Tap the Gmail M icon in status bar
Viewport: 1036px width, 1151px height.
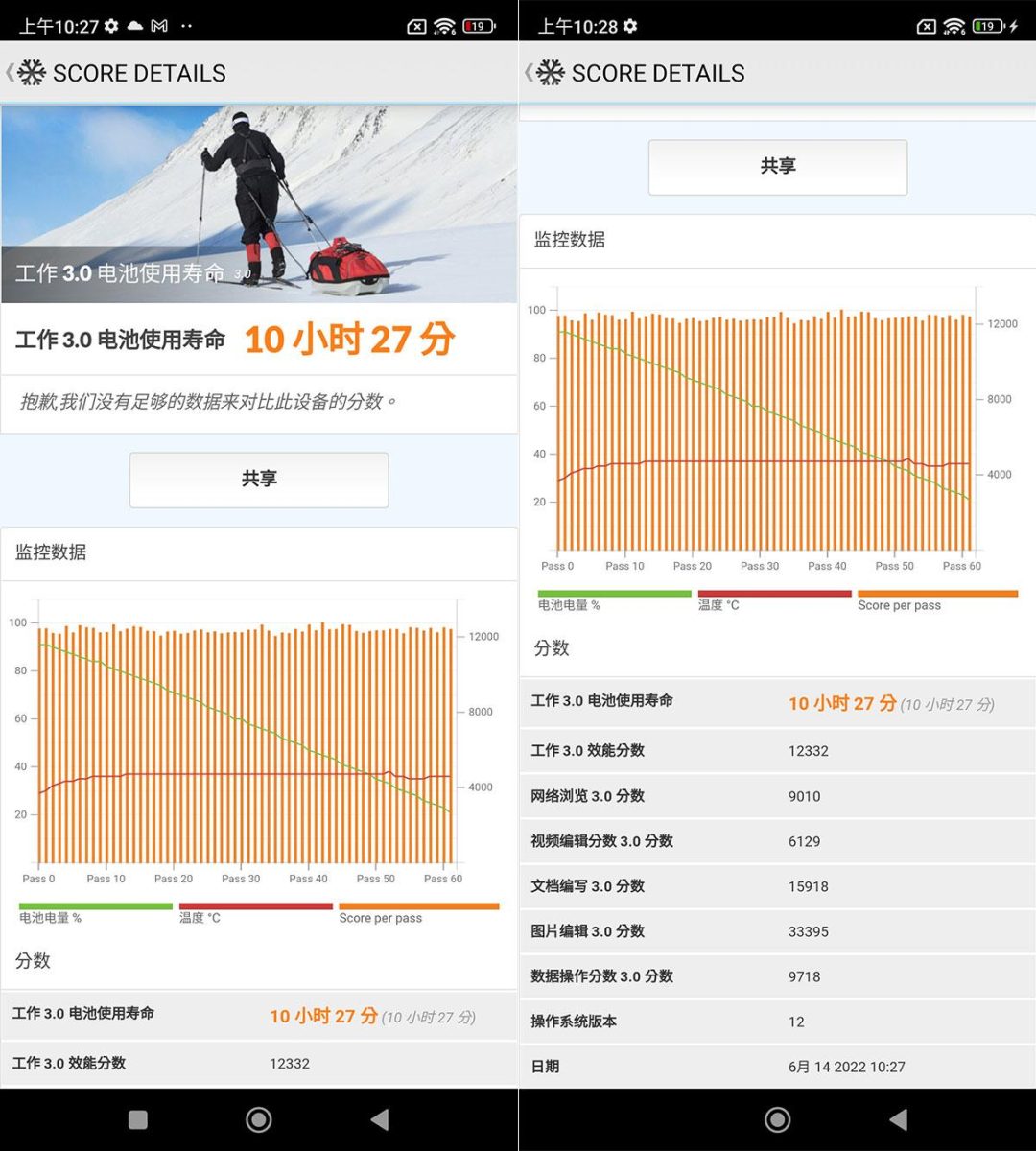(x=160, y=26)
